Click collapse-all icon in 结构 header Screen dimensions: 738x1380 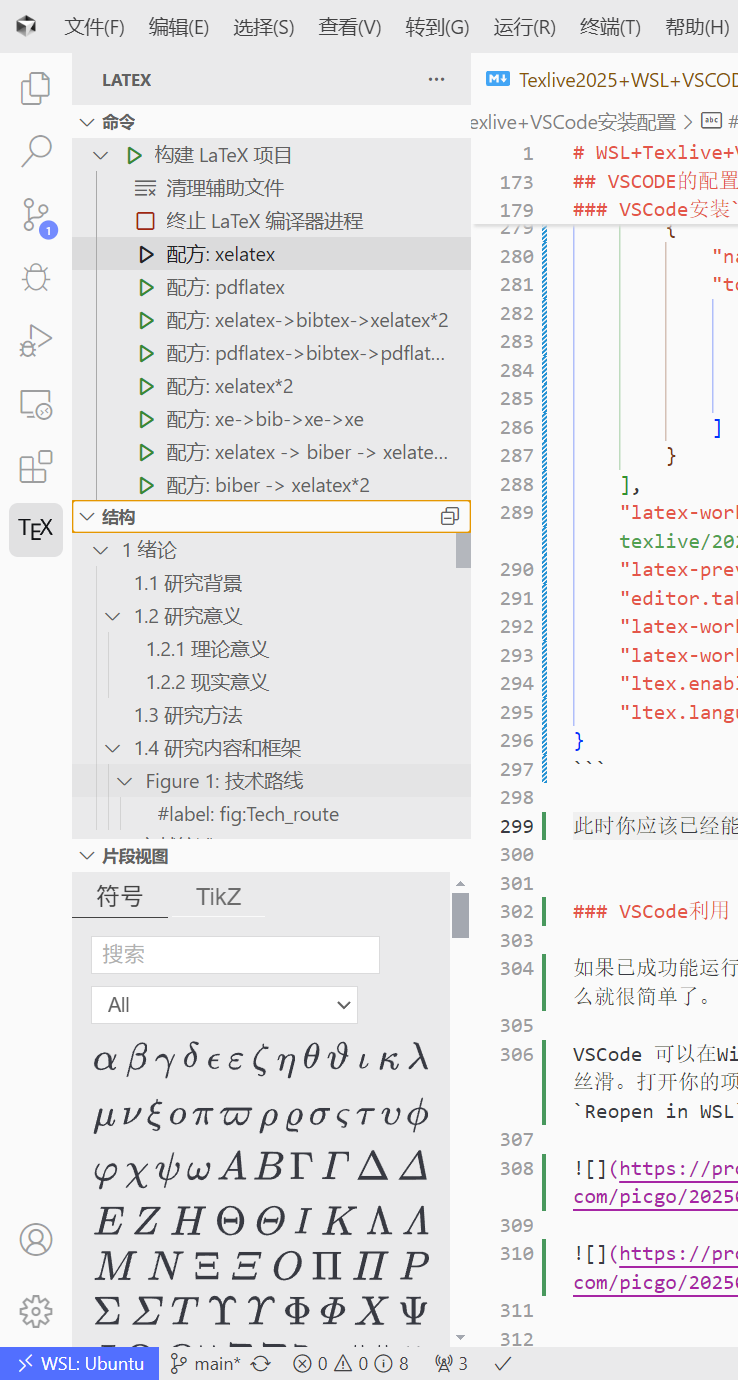click(x=450, y=517)
